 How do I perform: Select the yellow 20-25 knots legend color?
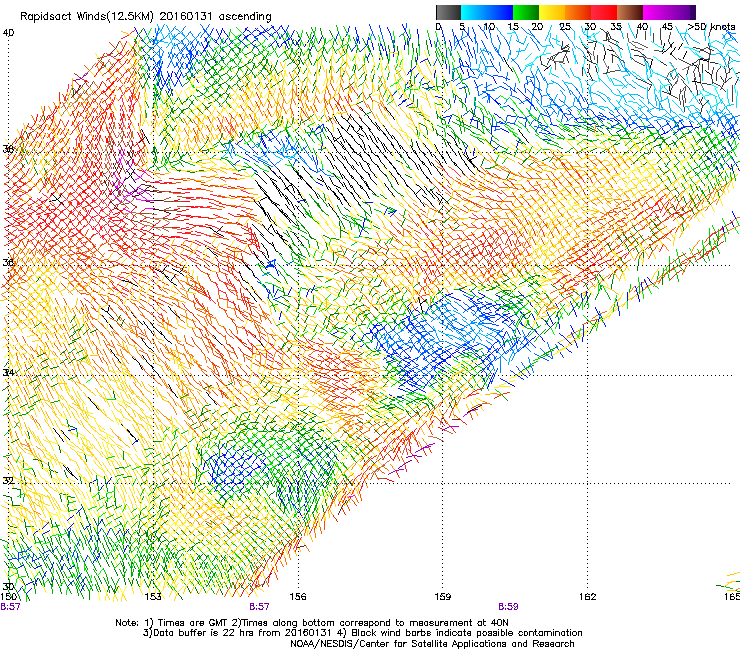[x=552, y=12]
